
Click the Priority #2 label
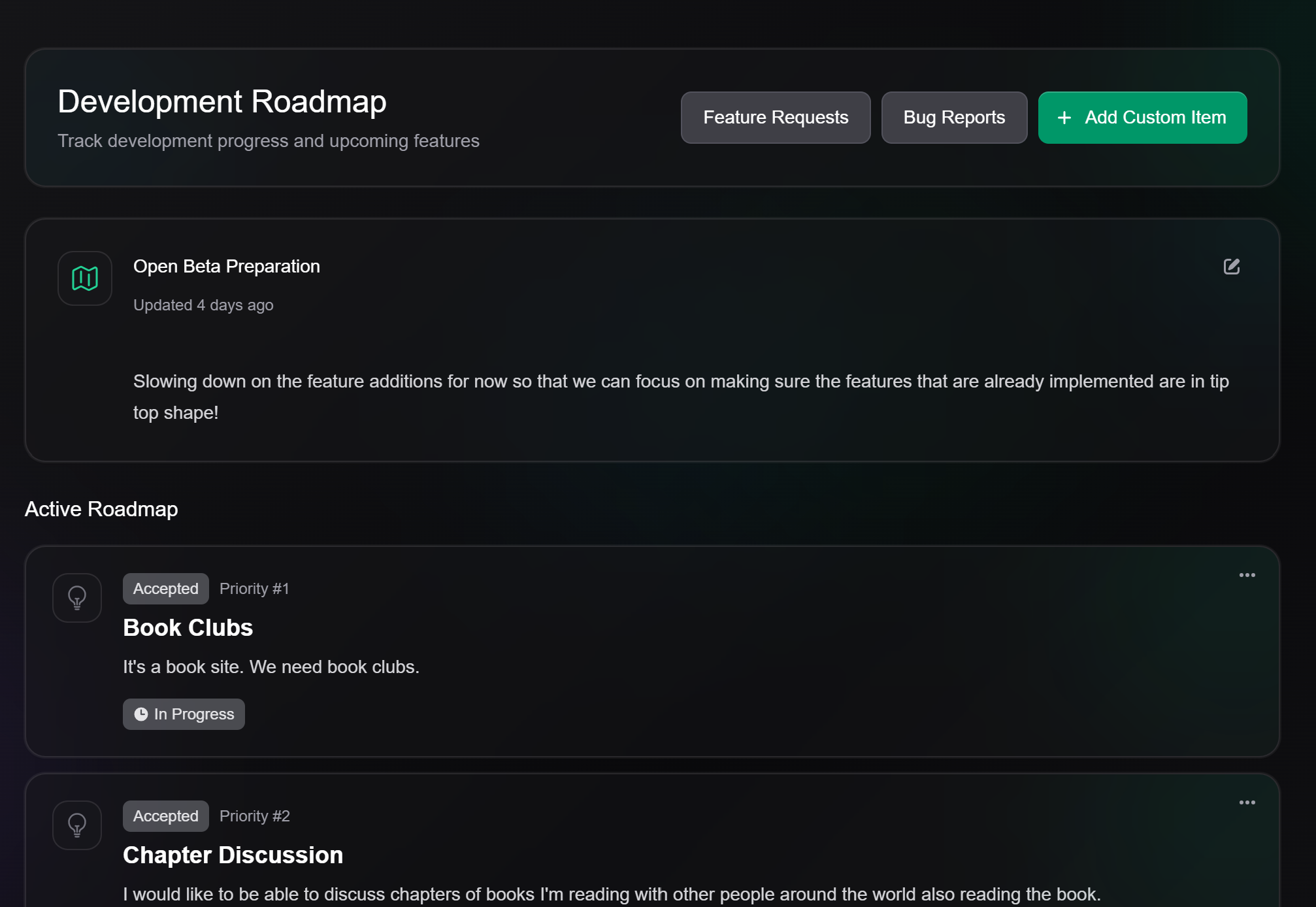click(x=254, y=816)
